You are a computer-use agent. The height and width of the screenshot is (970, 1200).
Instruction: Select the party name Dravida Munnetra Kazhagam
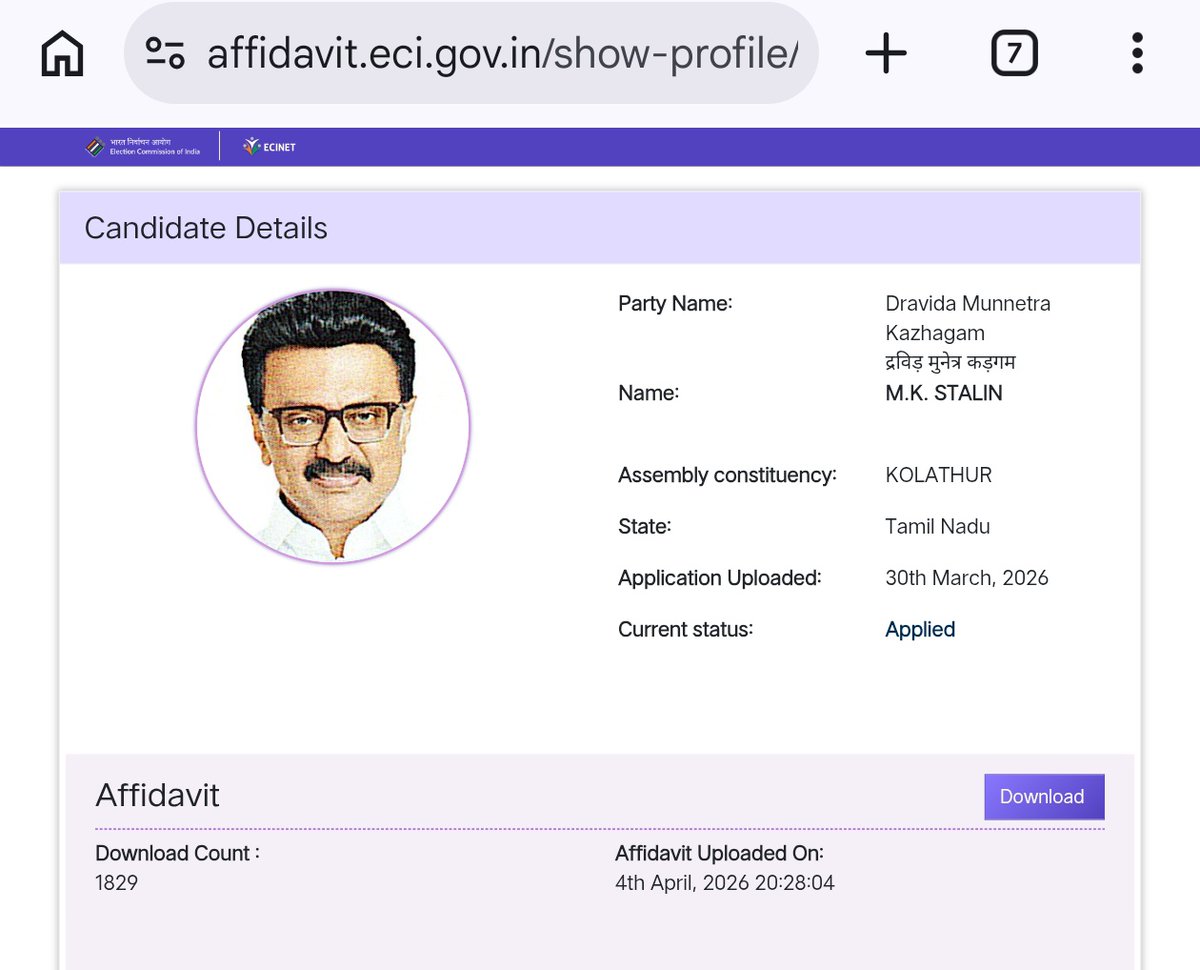(x=968, y=318)
